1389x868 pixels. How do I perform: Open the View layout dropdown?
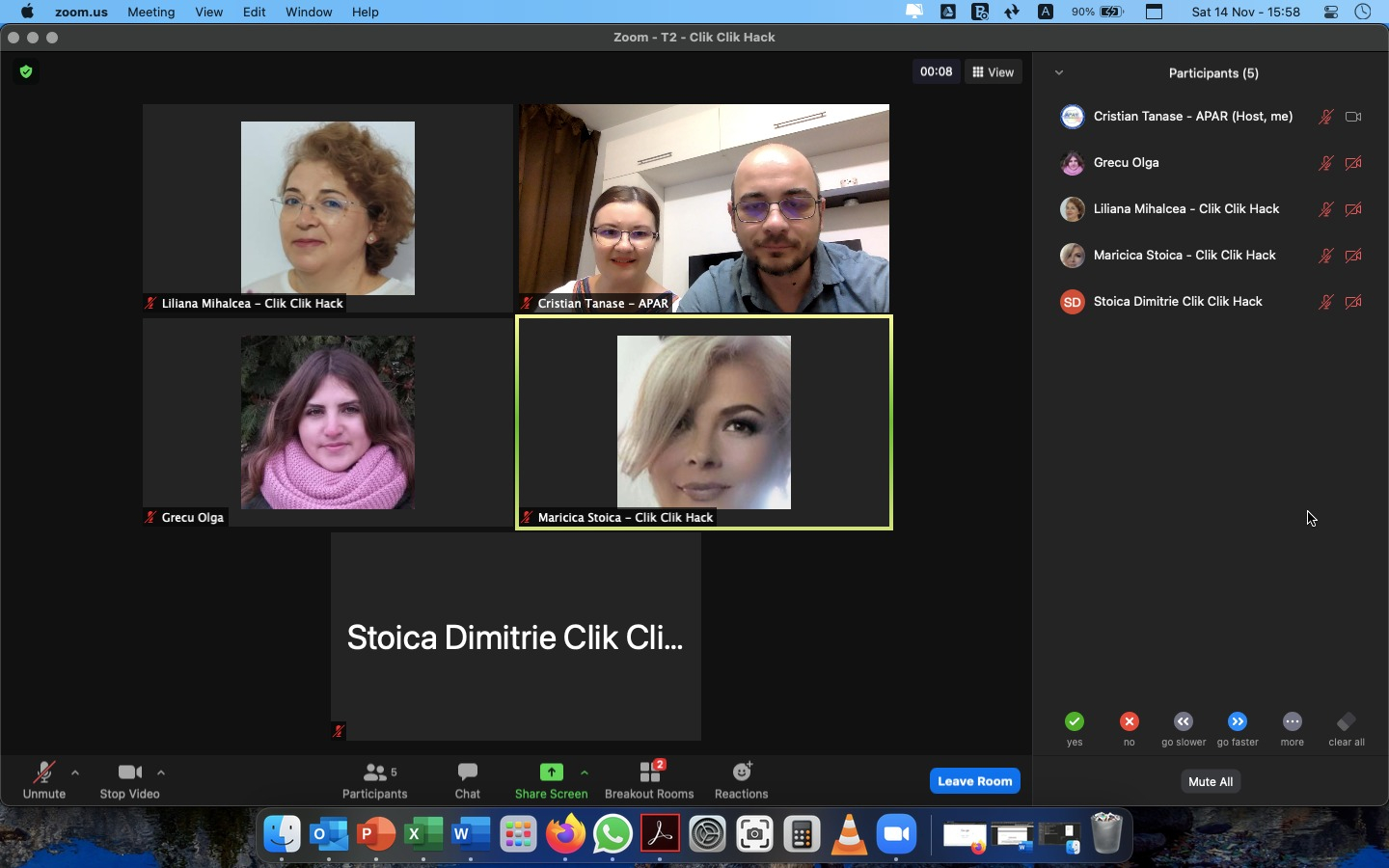994,72
